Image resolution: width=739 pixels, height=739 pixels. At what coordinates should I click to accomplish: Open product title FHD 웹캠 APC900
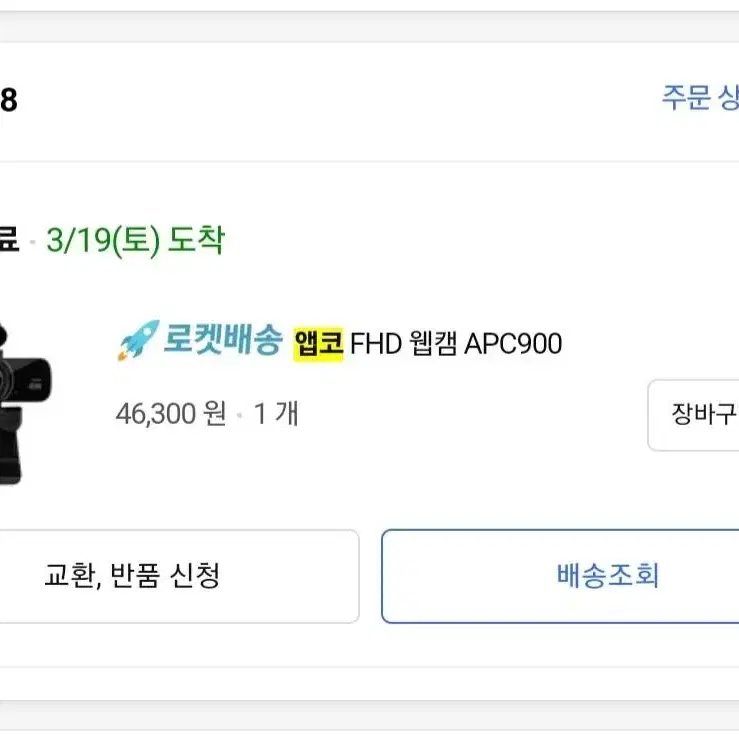click(x=456, y=344)
